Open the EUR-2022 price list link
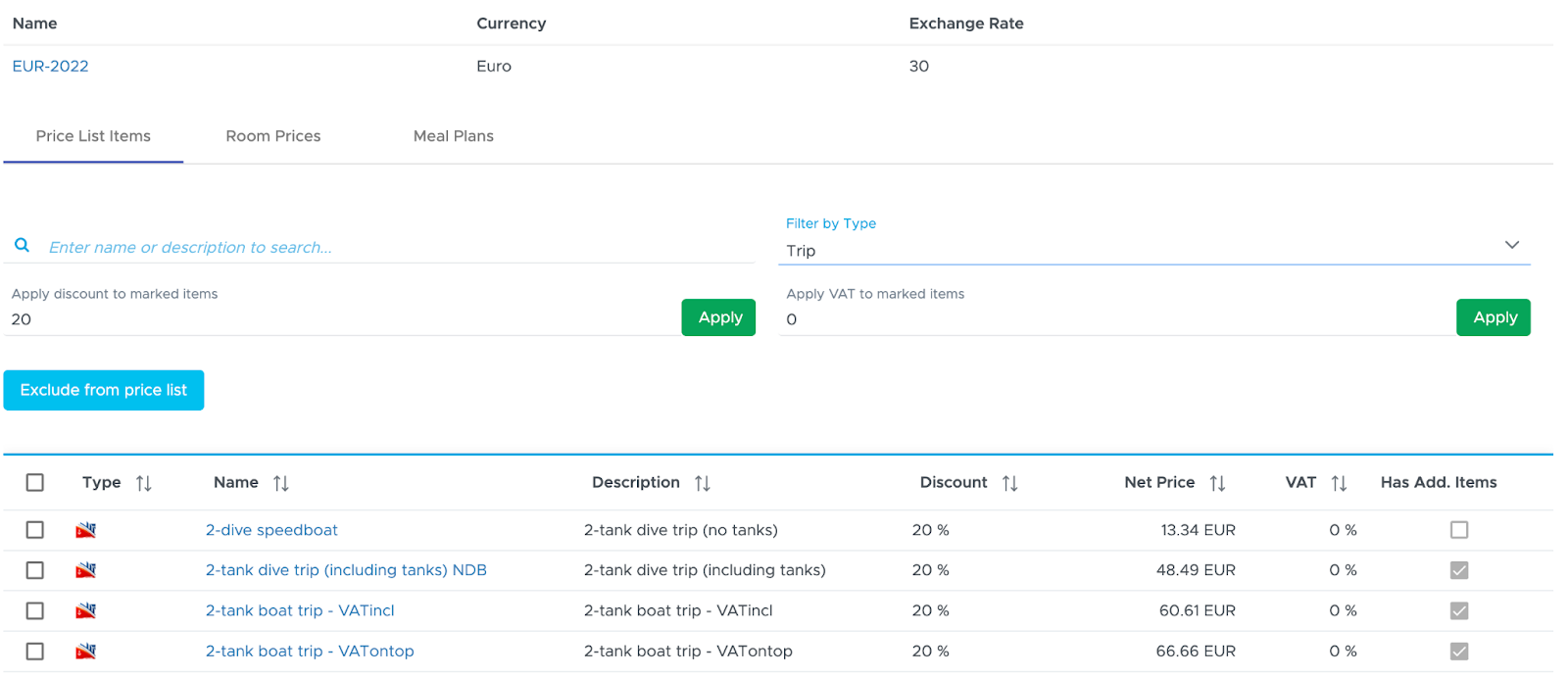Screen dimensions: 1568x677 pyautogui.click(x=50, y=67)
